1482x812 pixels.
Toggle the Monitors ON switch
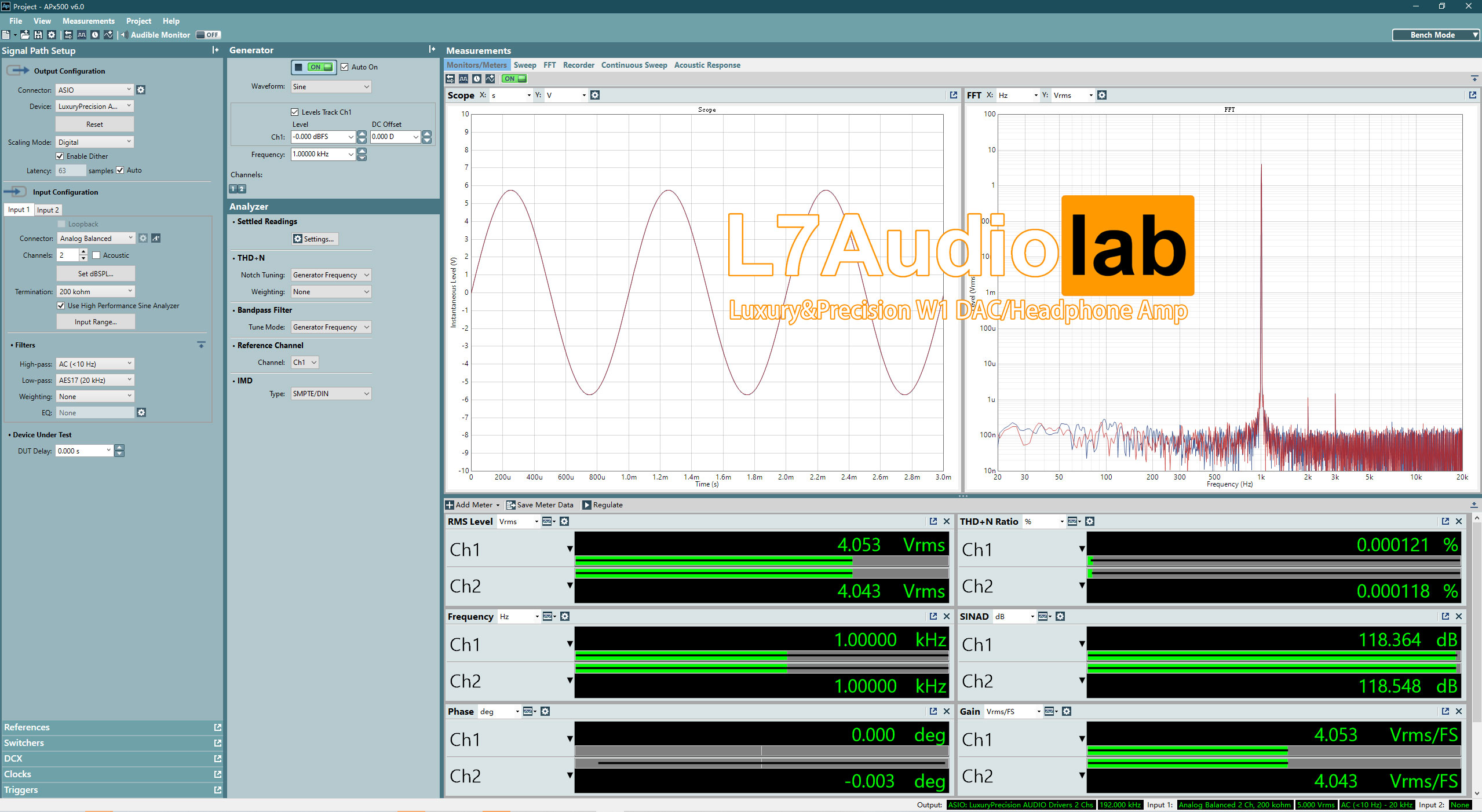pyautogui.click(x=514, y=79)
